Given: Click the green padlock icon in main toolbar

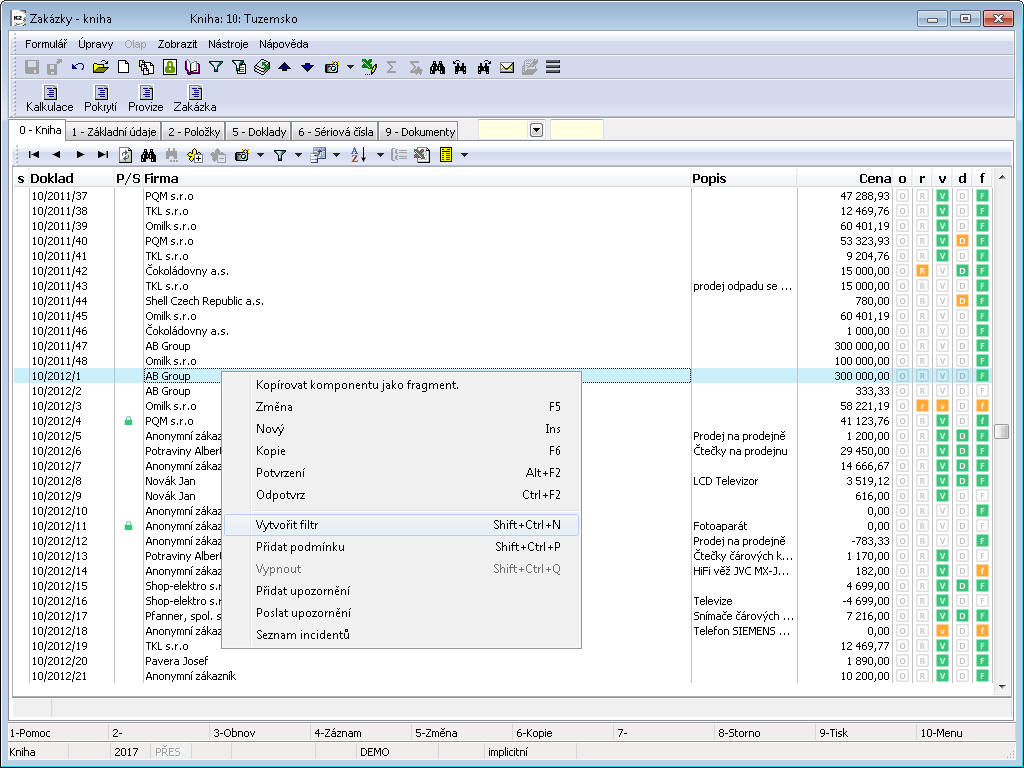Looking at the screenshot, I should tap(169, 67).
